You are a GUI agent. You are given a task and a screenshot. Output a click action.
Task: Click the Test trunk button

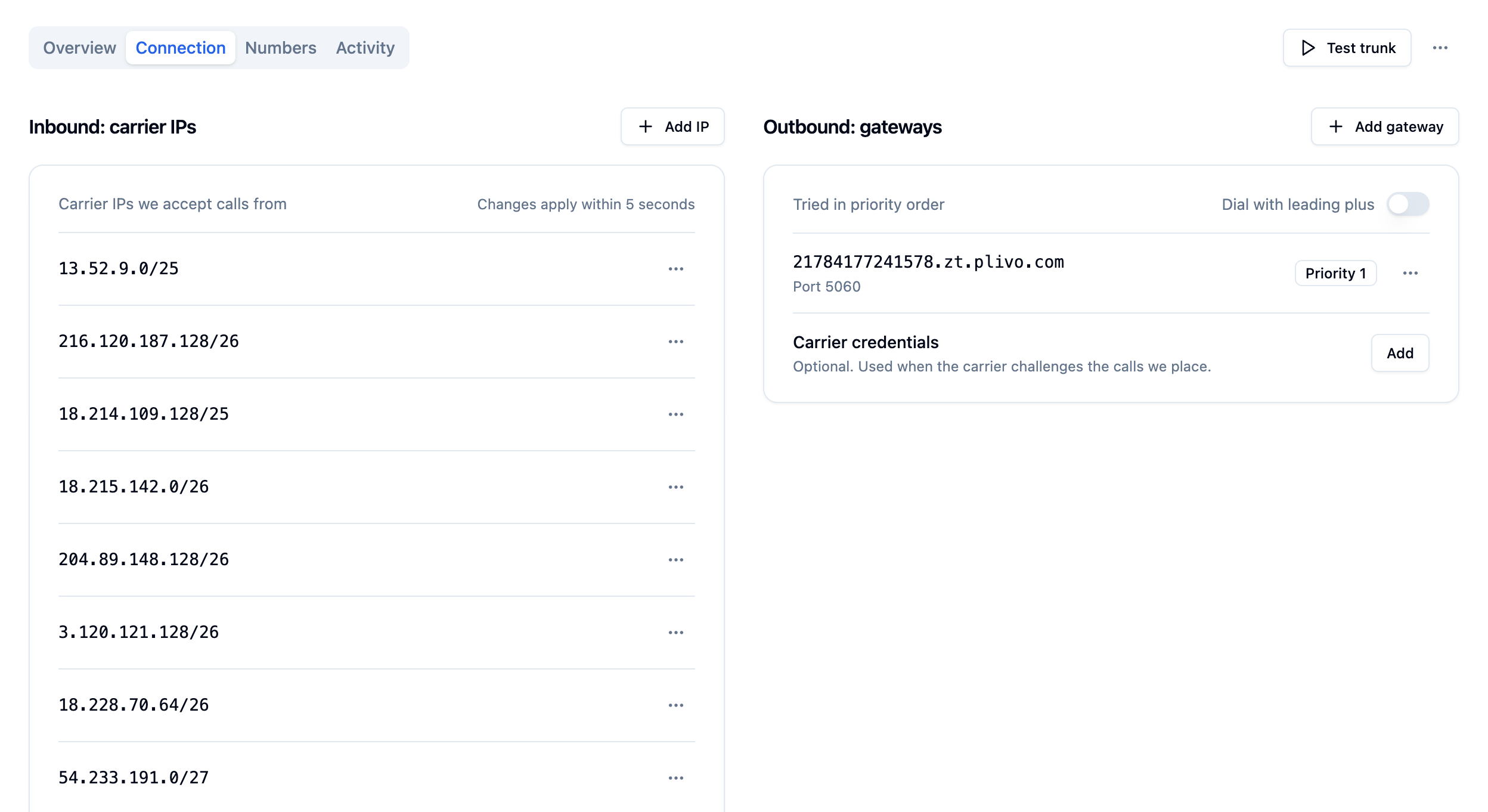pyautogui.click(x=1347, y=48)
